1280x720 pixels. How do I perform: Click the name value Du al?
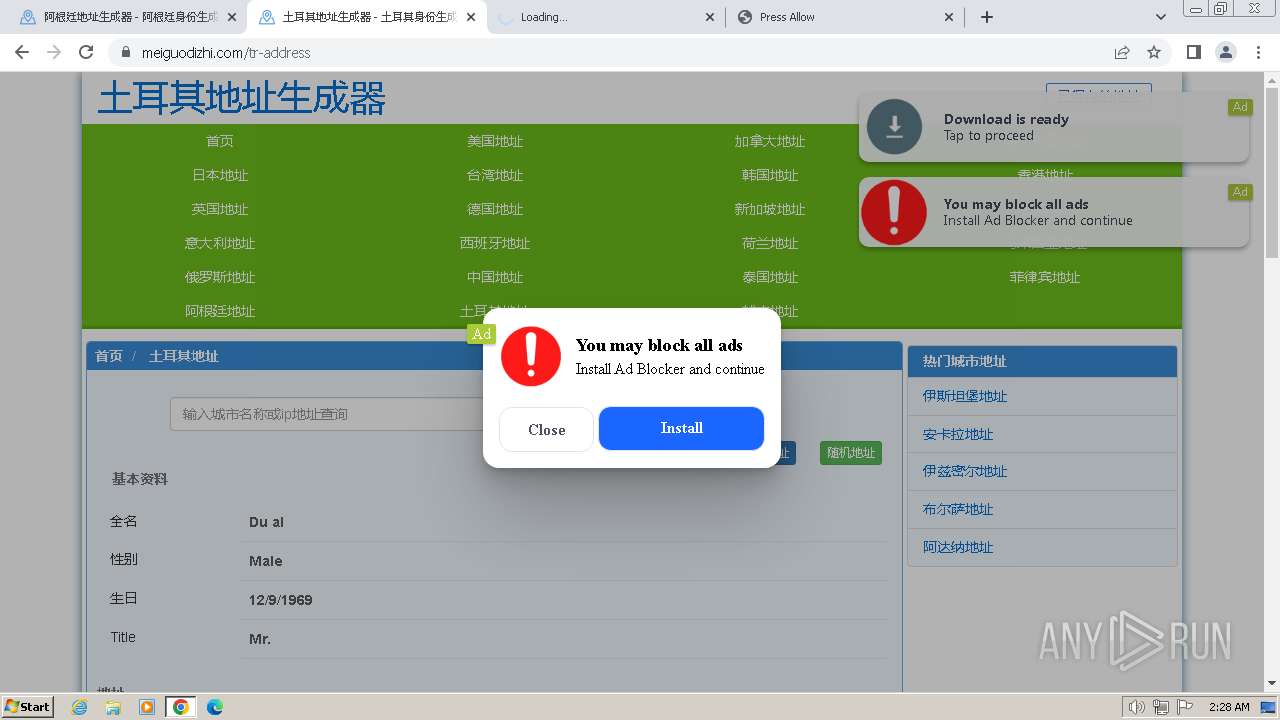click(266, 522)
